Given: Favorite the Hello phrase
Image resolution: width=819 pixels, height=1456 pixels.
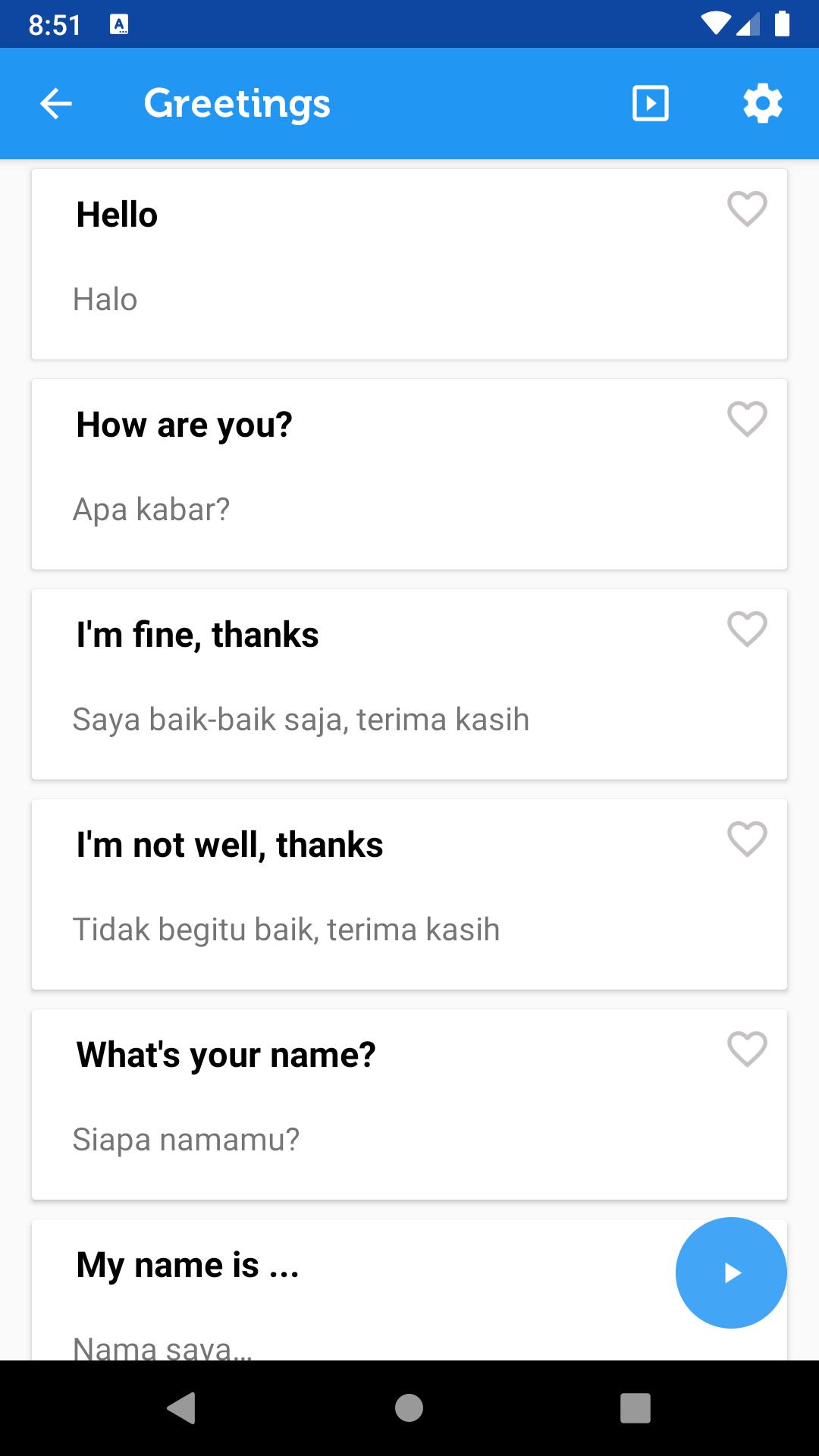Looking at the screenshot, I should coord(747,209).
